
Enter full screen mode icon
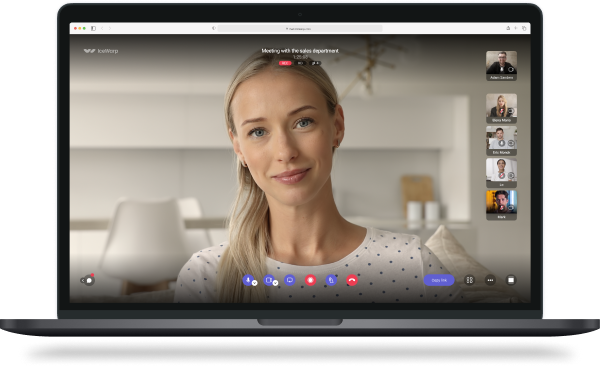[x=511, y=280]
